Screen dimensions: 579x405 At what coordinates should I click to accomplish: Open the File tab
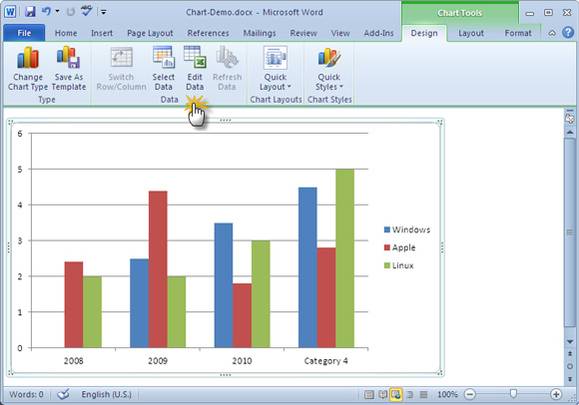(24, 33)
